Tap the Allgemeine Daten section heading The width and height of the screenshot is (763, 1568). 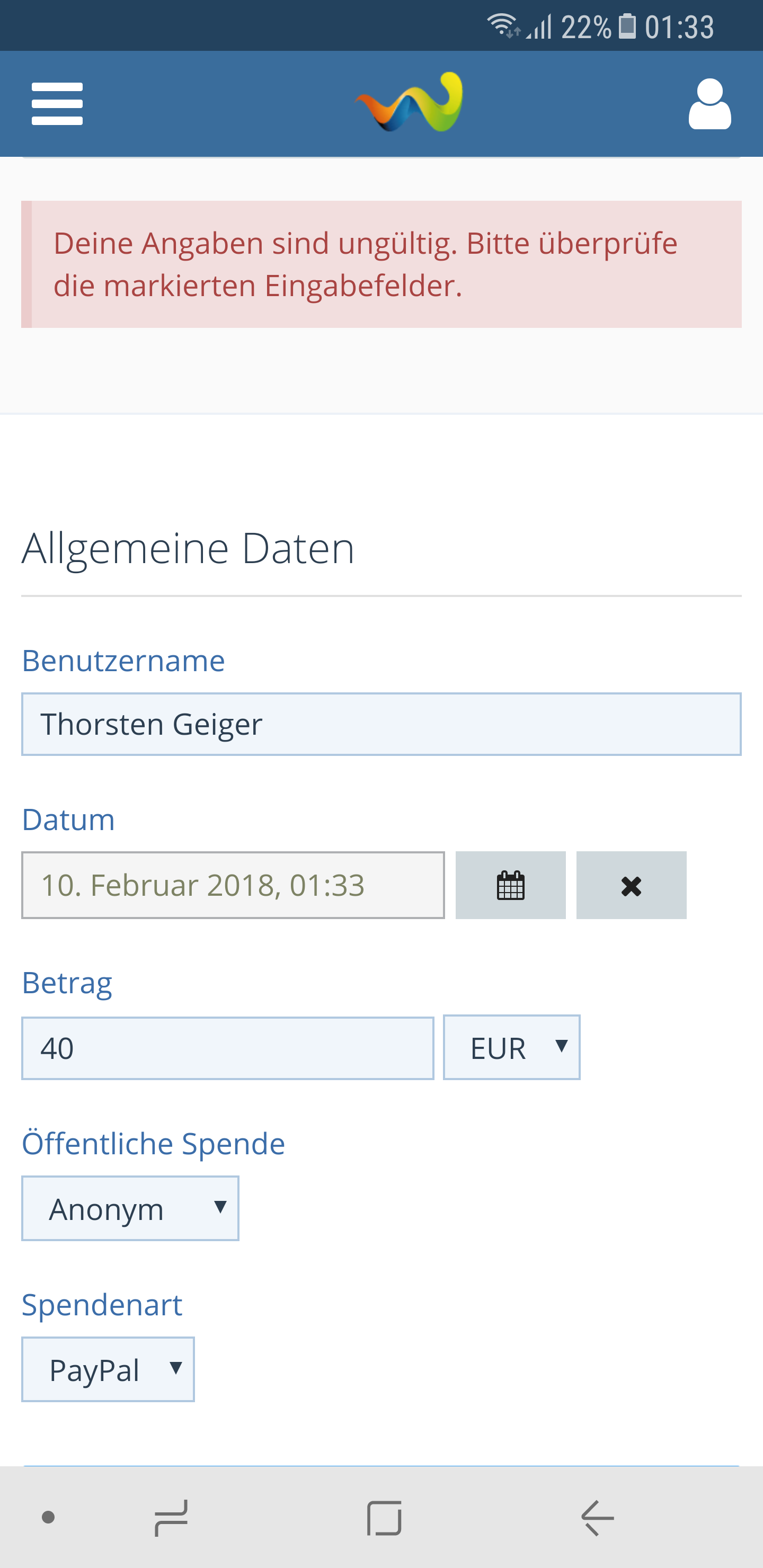tap(188, 548)
